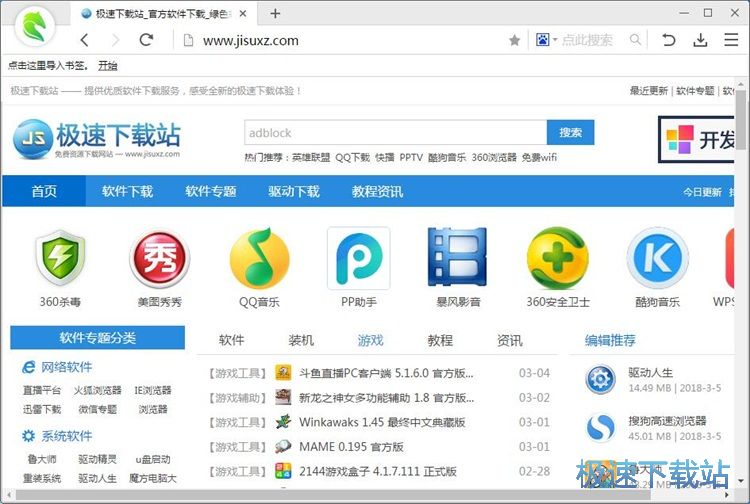Click the 网络软件 category heading
This screenshot has height=504, width=750.
pos(66,367)
